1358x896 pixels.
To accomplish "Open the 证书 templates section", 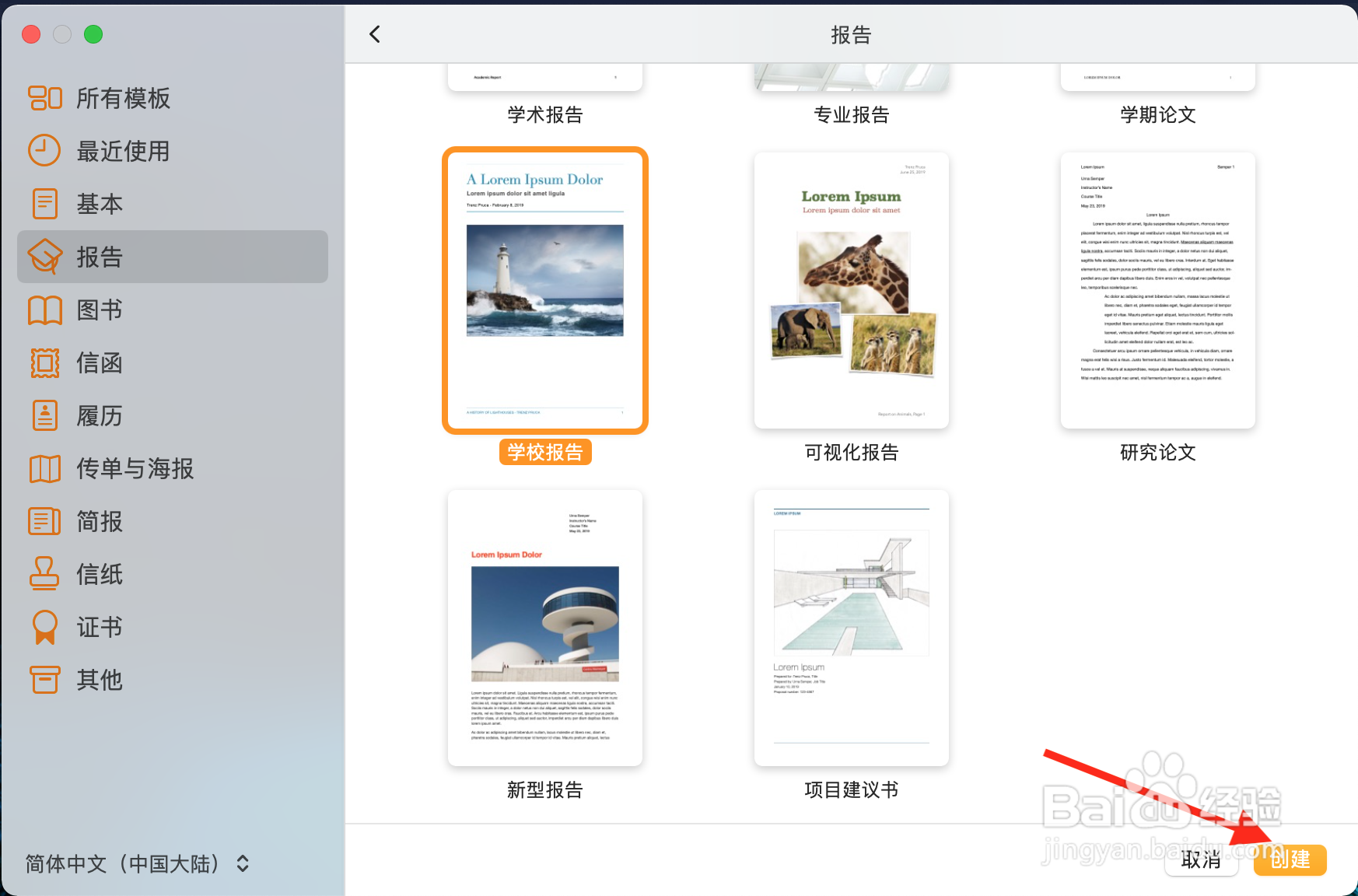I will tap(44, 627).
